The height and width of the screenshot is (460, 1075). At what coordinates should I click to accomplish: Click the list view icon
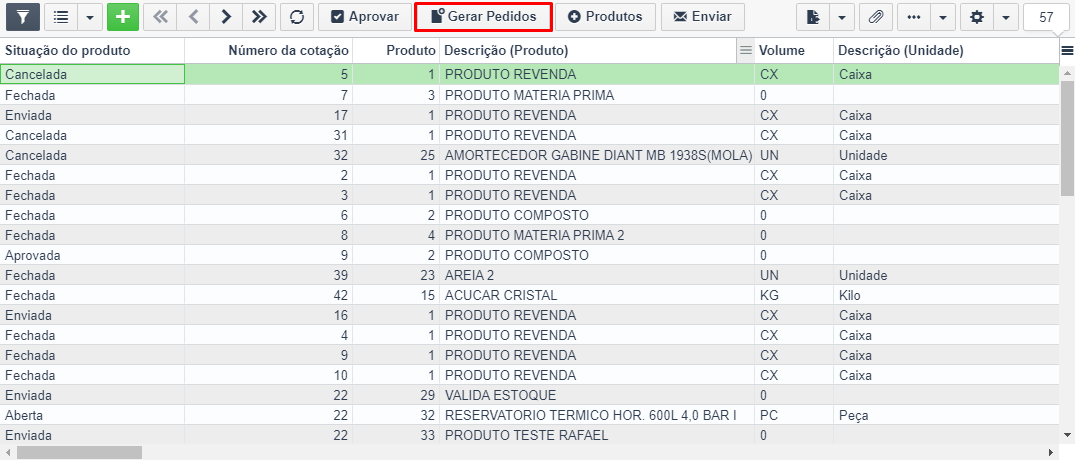tap(61, 17)
